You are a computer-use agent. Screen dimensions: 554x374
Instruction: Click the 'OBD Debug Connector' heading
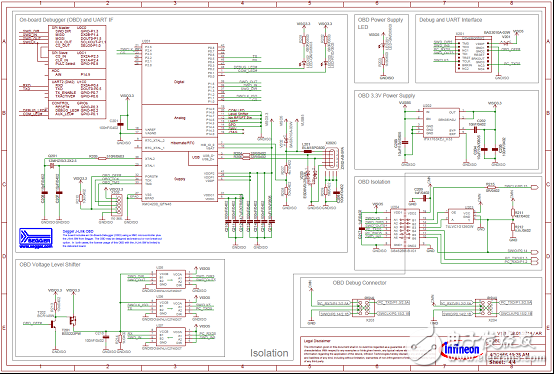[x=359, y=283]
